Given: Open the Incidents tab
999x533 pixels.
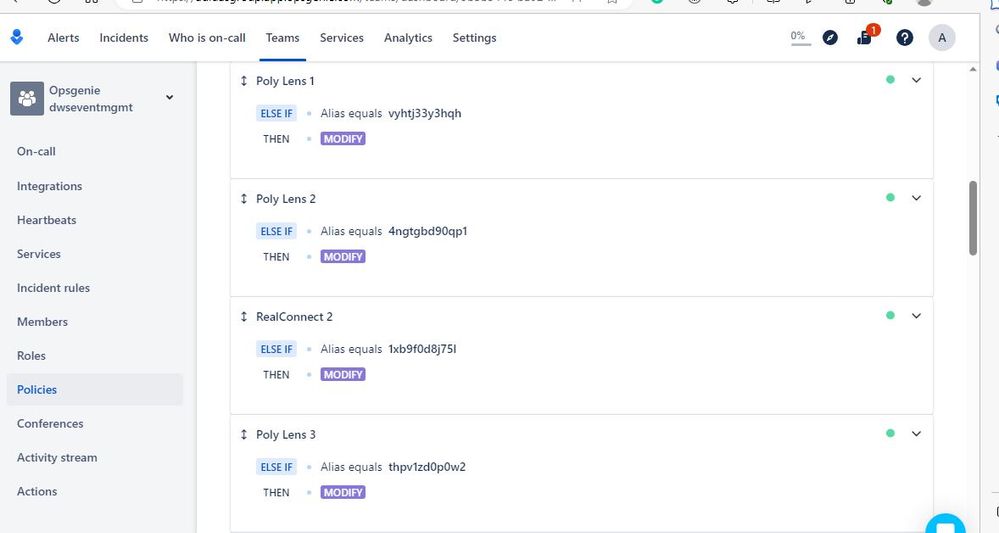Looking at the screenshot, I should (124, 38).
